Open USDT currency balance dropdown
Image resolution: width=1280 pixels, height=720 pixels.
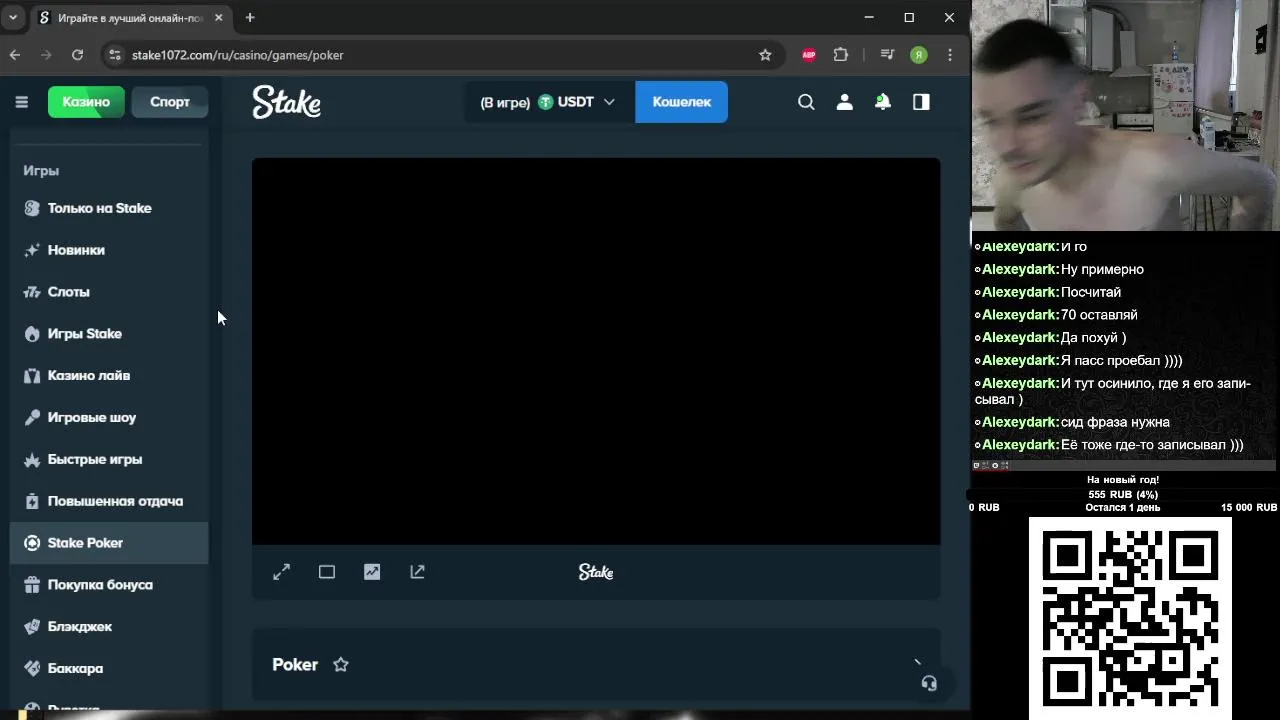(x=547, y=102)
